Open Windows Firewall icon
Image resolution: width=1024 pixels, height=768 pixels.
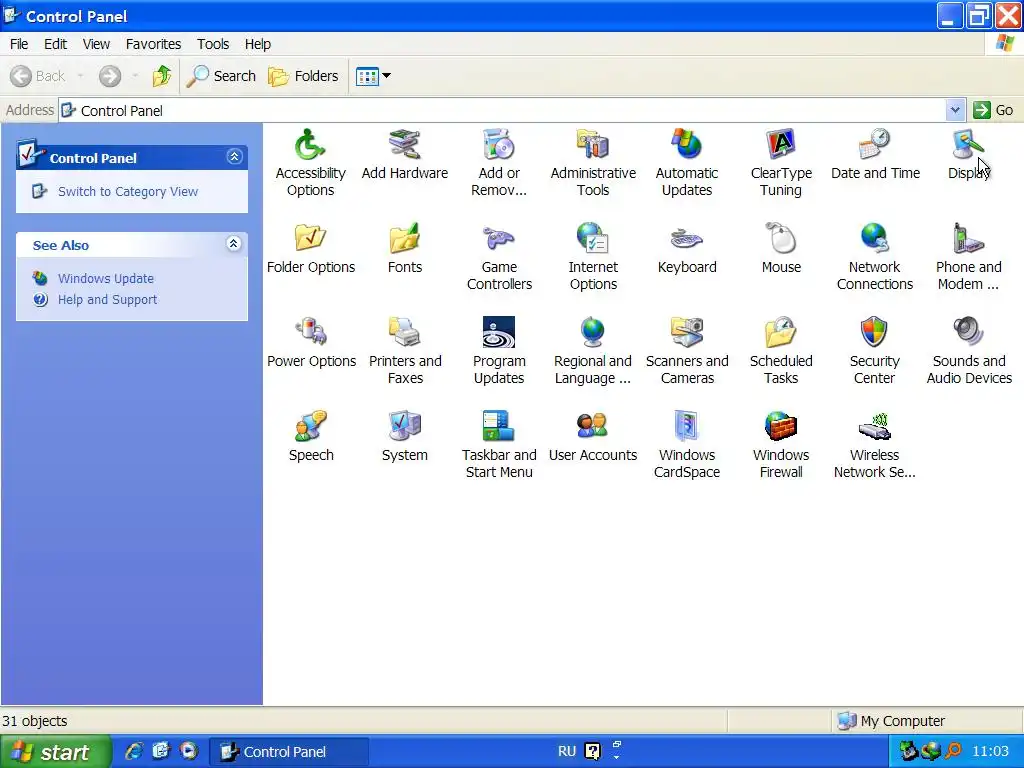[781, 426]
